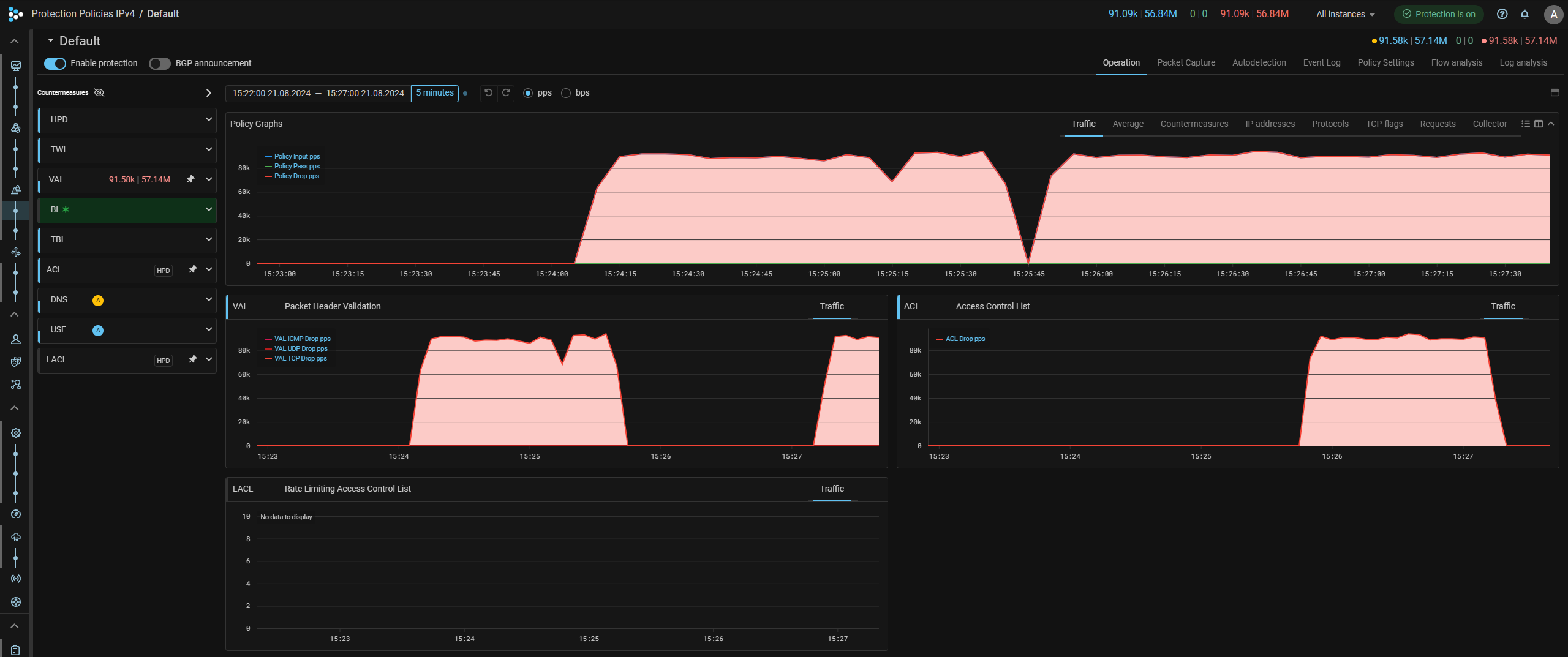Click the pin icon on LACL countermeasure
Viewport: 1568px width, 657px height.
[x=192, y=359]
